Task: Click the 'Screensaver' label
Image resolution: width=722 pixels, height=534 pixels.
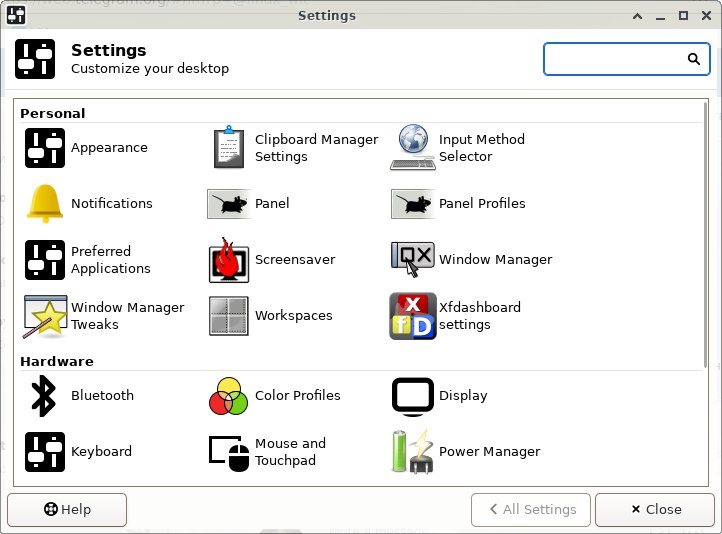Action: click(295, 260)
